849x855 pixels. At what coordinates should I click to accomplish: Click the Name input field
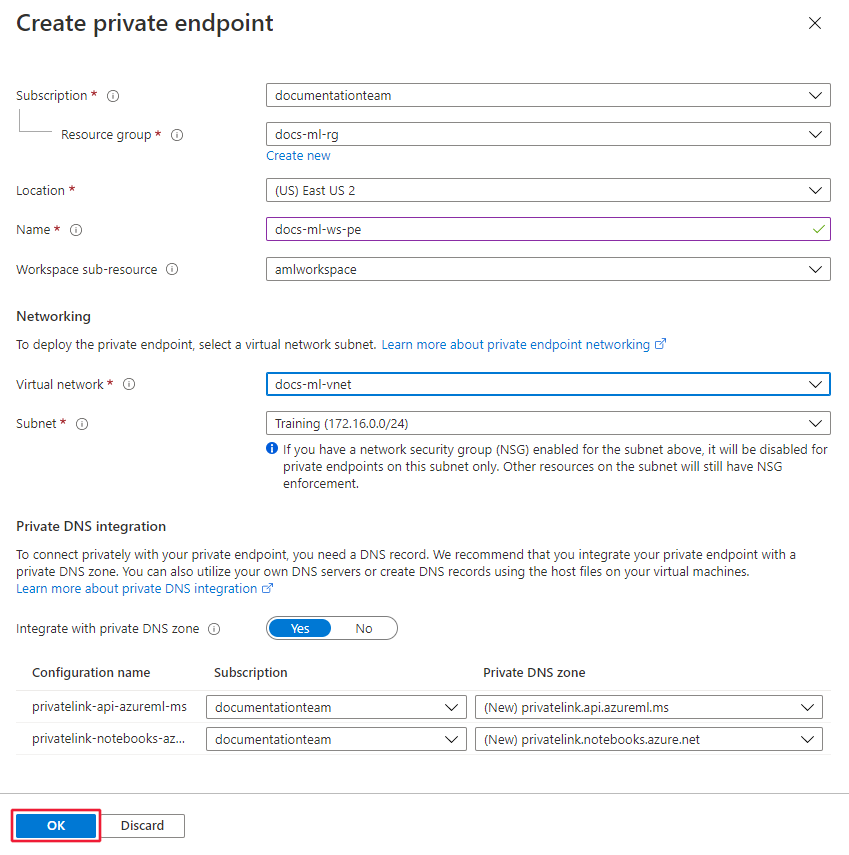coord(540,229)
